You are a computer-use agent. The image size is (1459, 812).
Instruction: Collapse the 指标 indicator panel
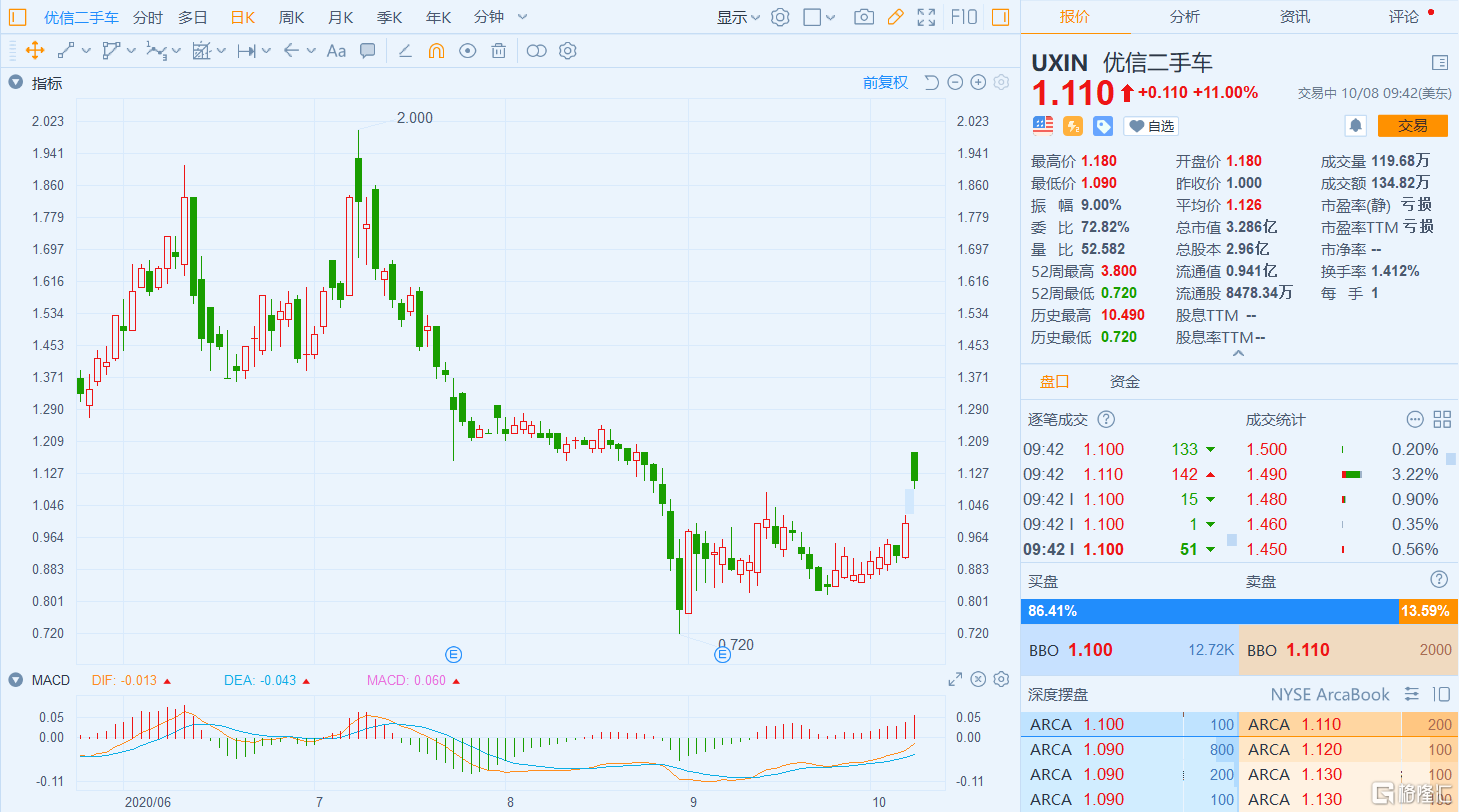[x=15, y=83]
